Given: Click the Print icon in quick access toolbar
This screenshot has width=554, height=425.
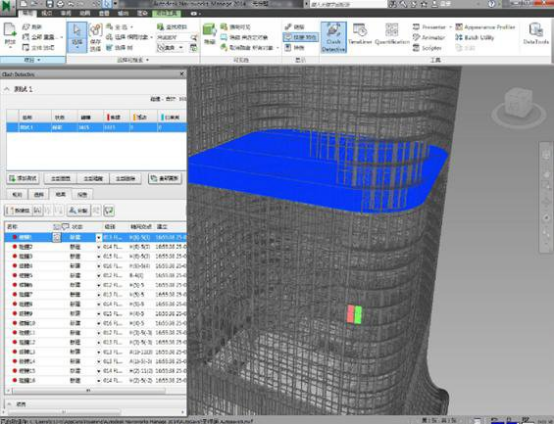Looking at the screenshot, I should pyautogui.click(x=60, y=4).
